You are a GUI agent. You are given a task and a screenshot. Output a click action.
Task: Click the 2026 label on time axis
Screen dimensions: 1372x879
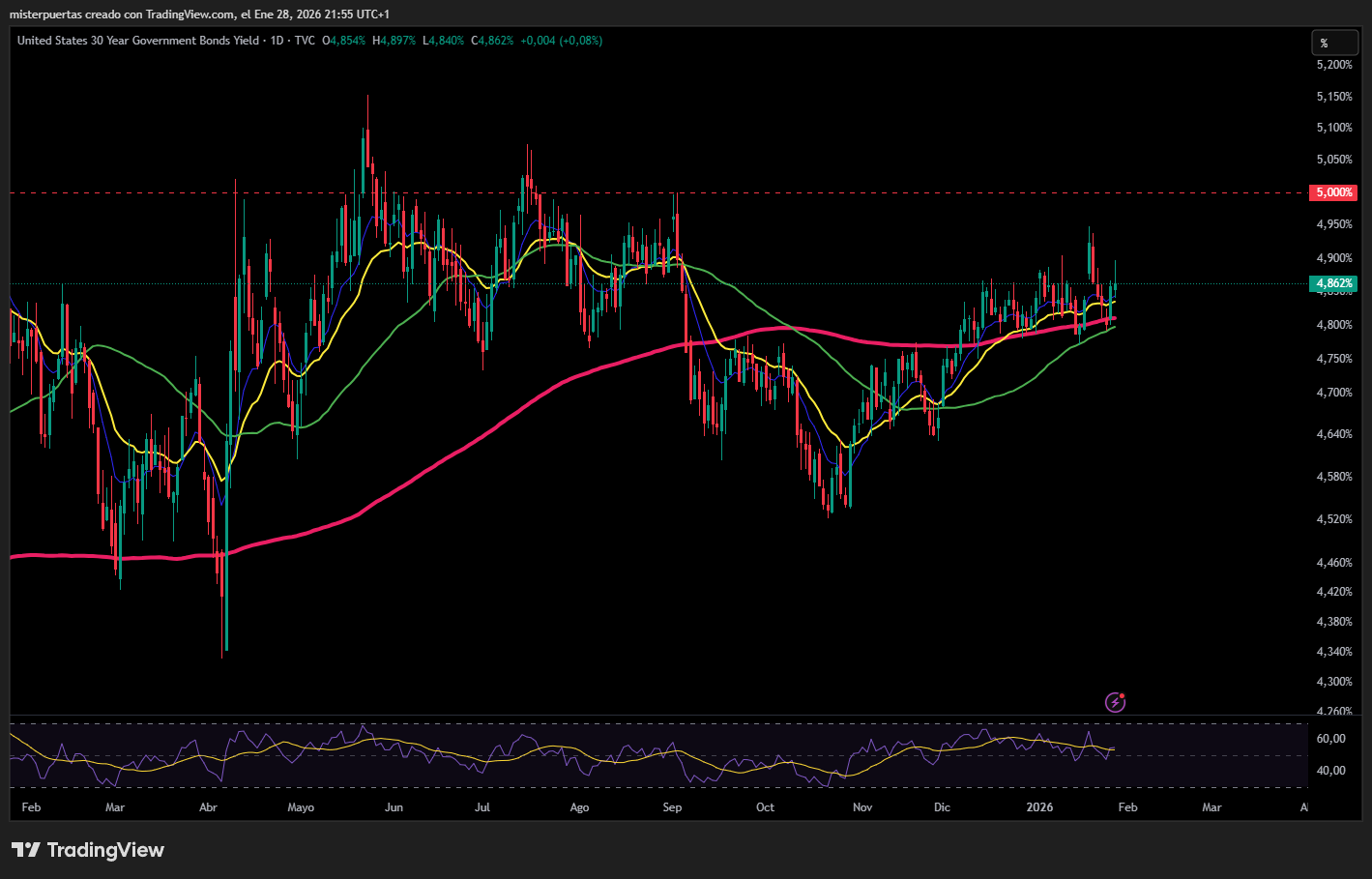pyautogui.click(x=1039, y=807)
